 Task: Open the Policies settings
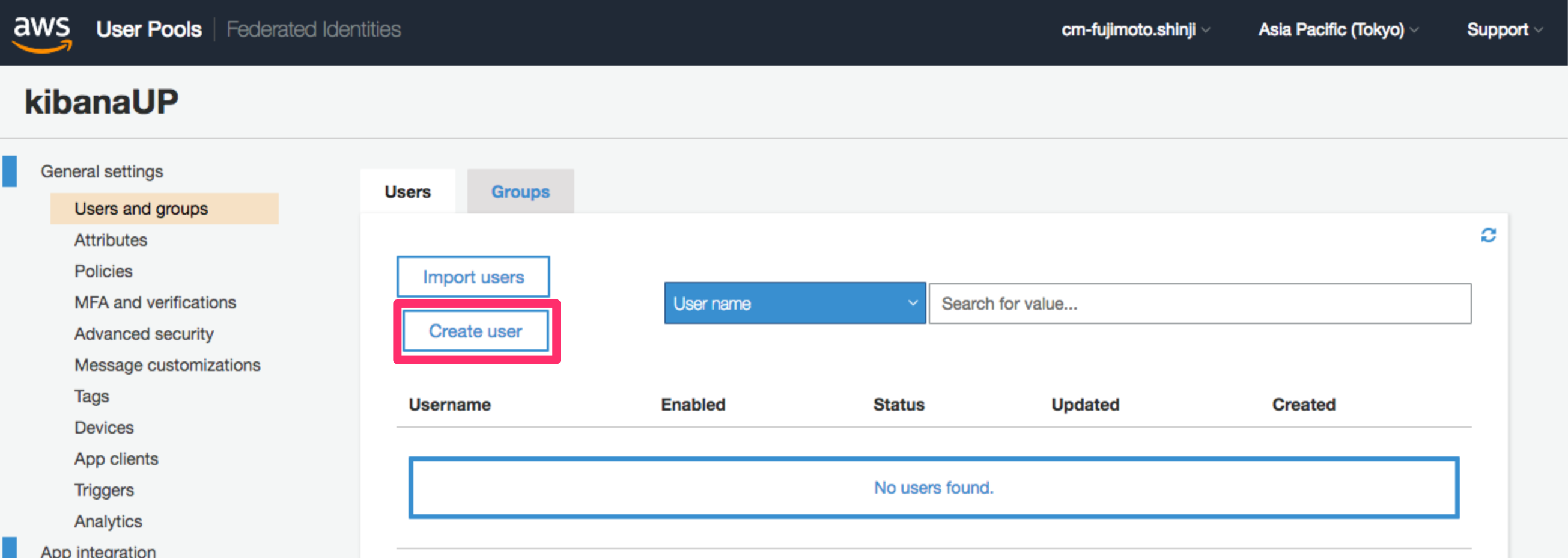pyautogui.click(x=103, y=271)
